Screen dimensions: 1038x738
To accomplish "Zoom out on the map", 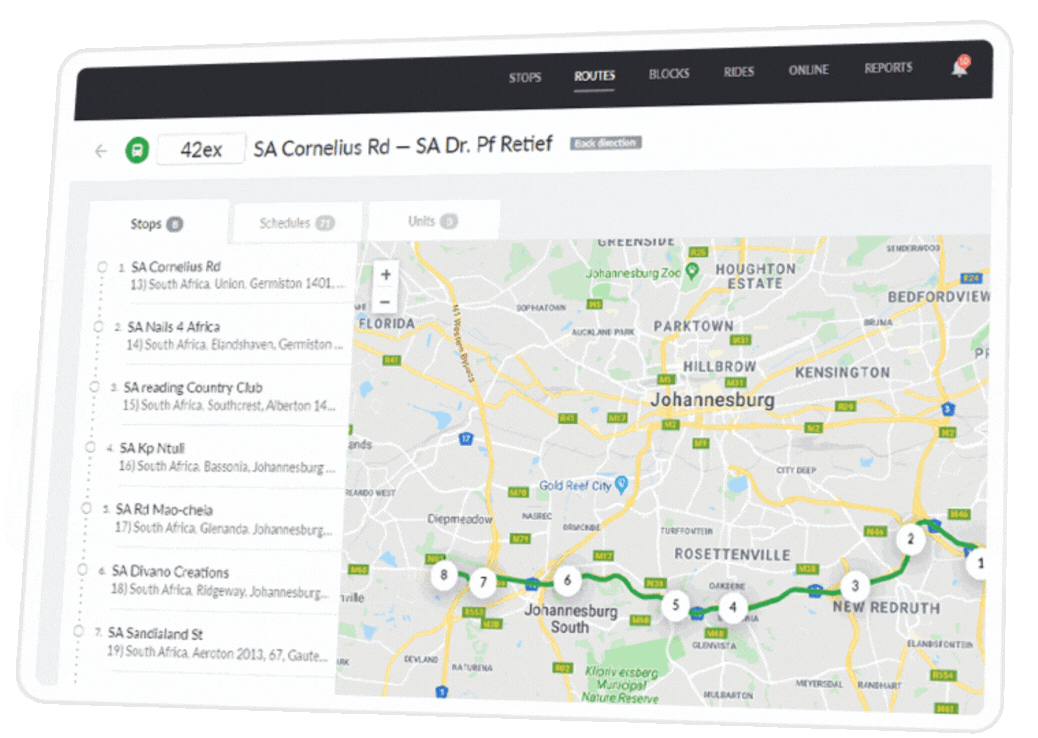I will click(x=385, y=302).
